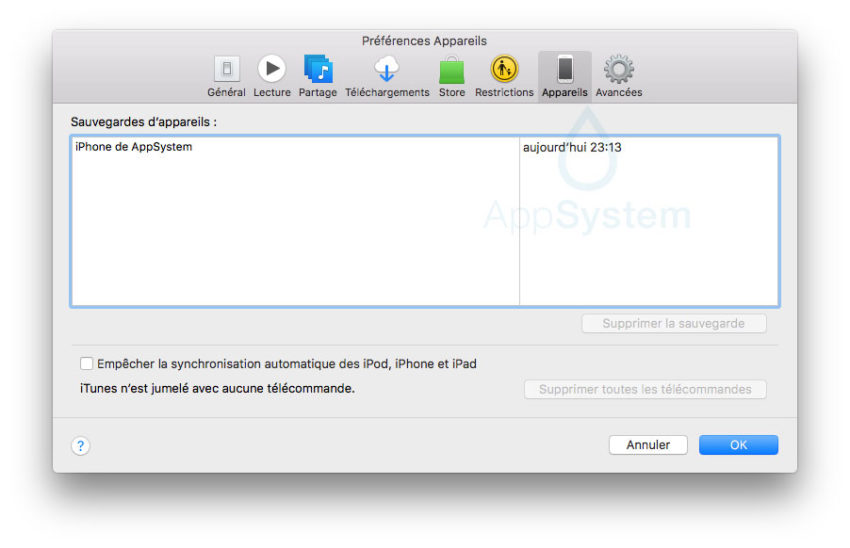
Task: Click 'Supprimer toutes les télécommandes' button
Action: click(645, 389)
